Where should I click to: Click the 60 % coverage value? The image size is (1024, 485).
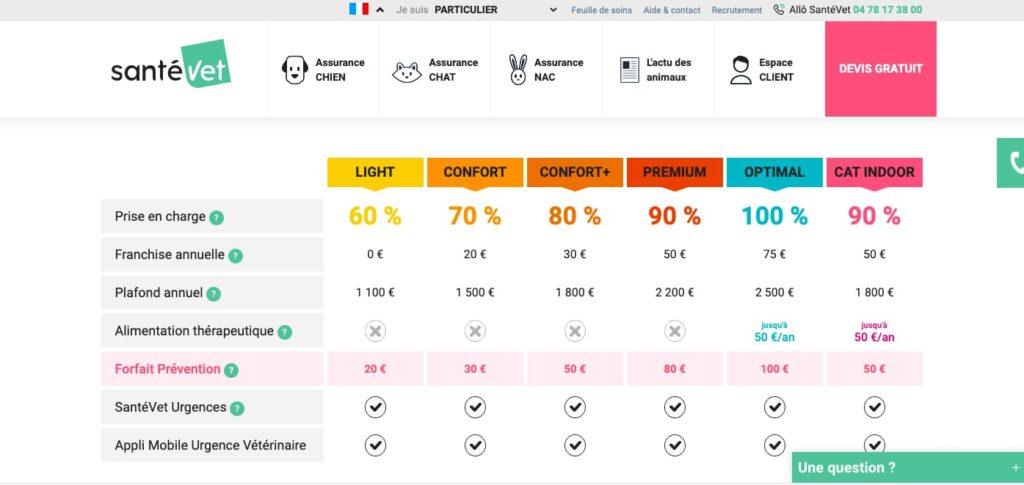[375, 216]
